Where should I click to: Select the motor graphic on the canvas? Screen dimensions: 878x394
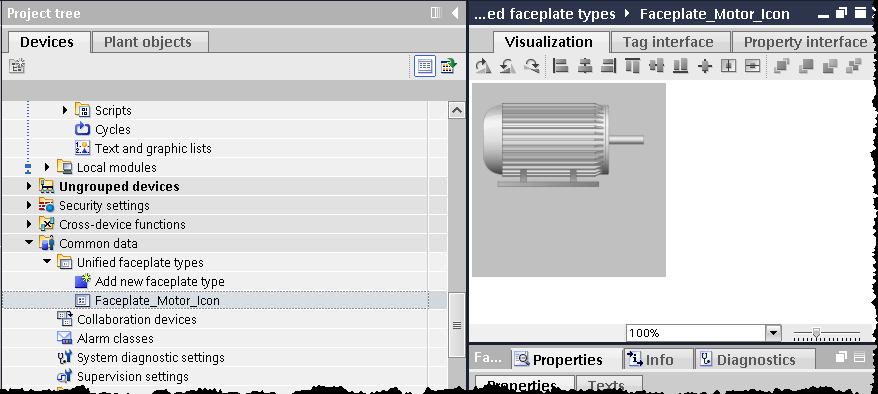563,144
